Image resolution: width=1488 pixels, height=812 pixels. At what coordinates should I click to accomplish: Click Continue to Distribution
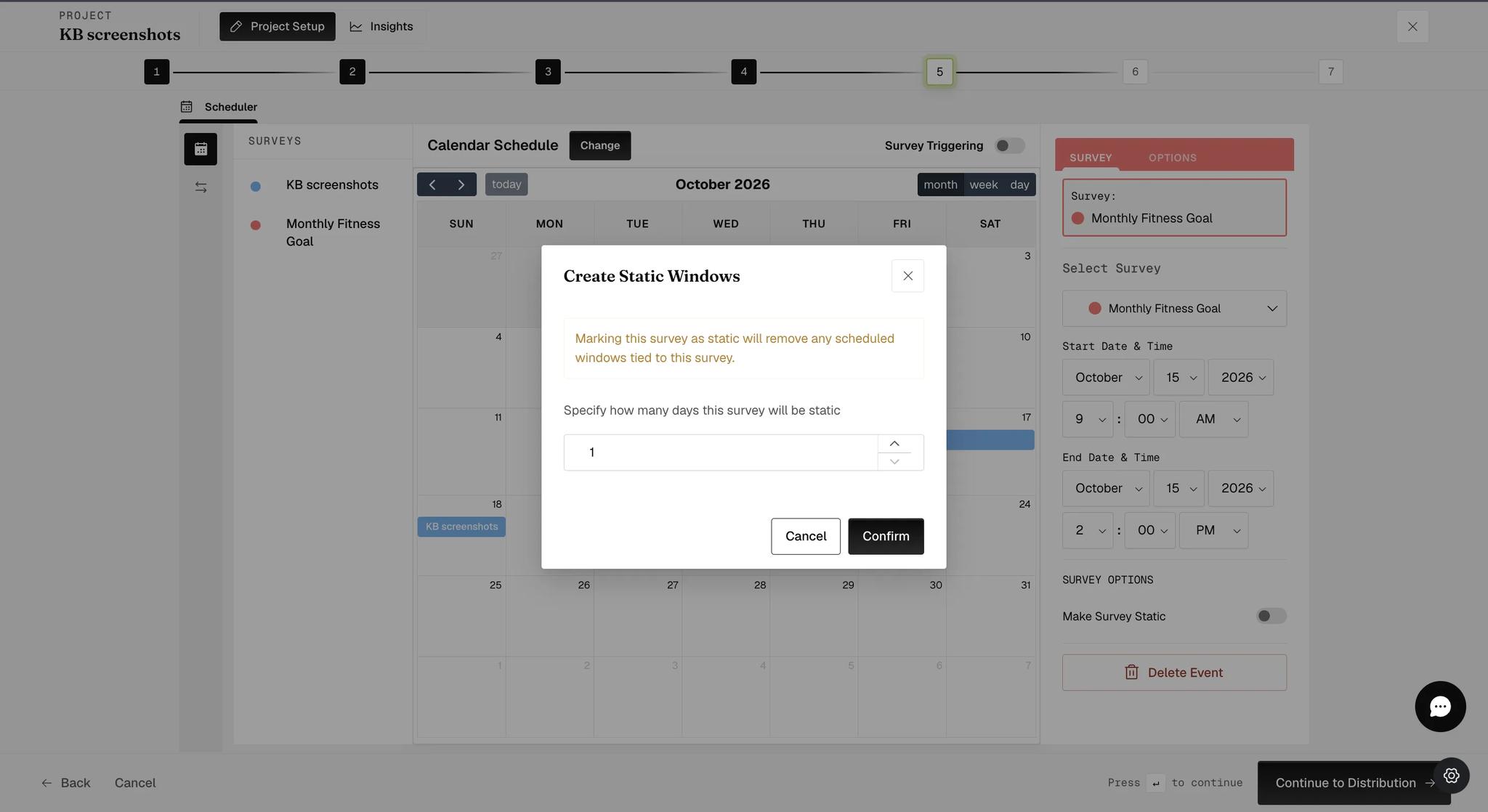(x=1354, y=783)
